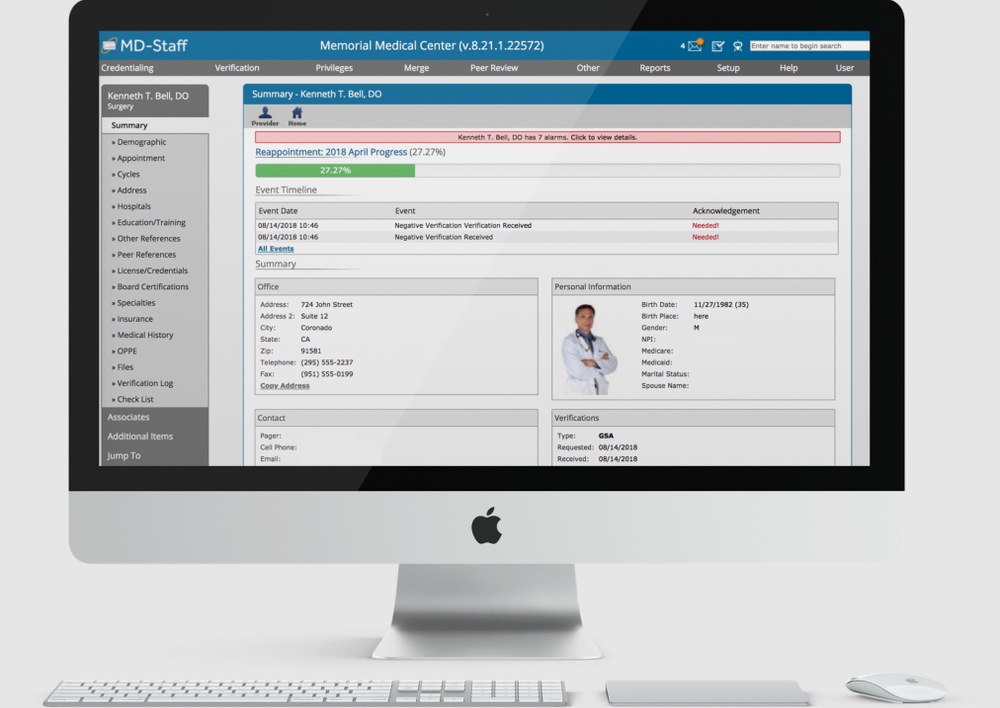The height and width of the screenshot is (708, 1000).
Task: Open the Peer Review menu
Action: 494,68
